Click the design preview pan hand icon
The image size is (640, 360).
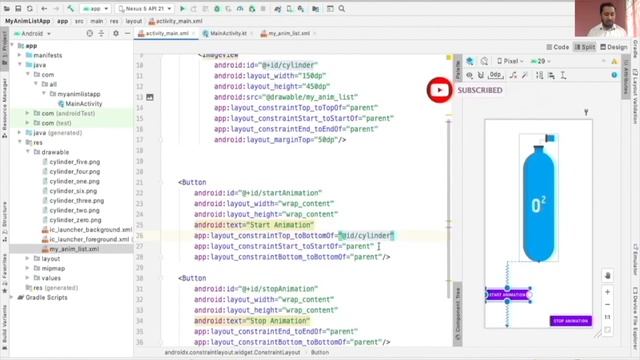tap(607, 276)
